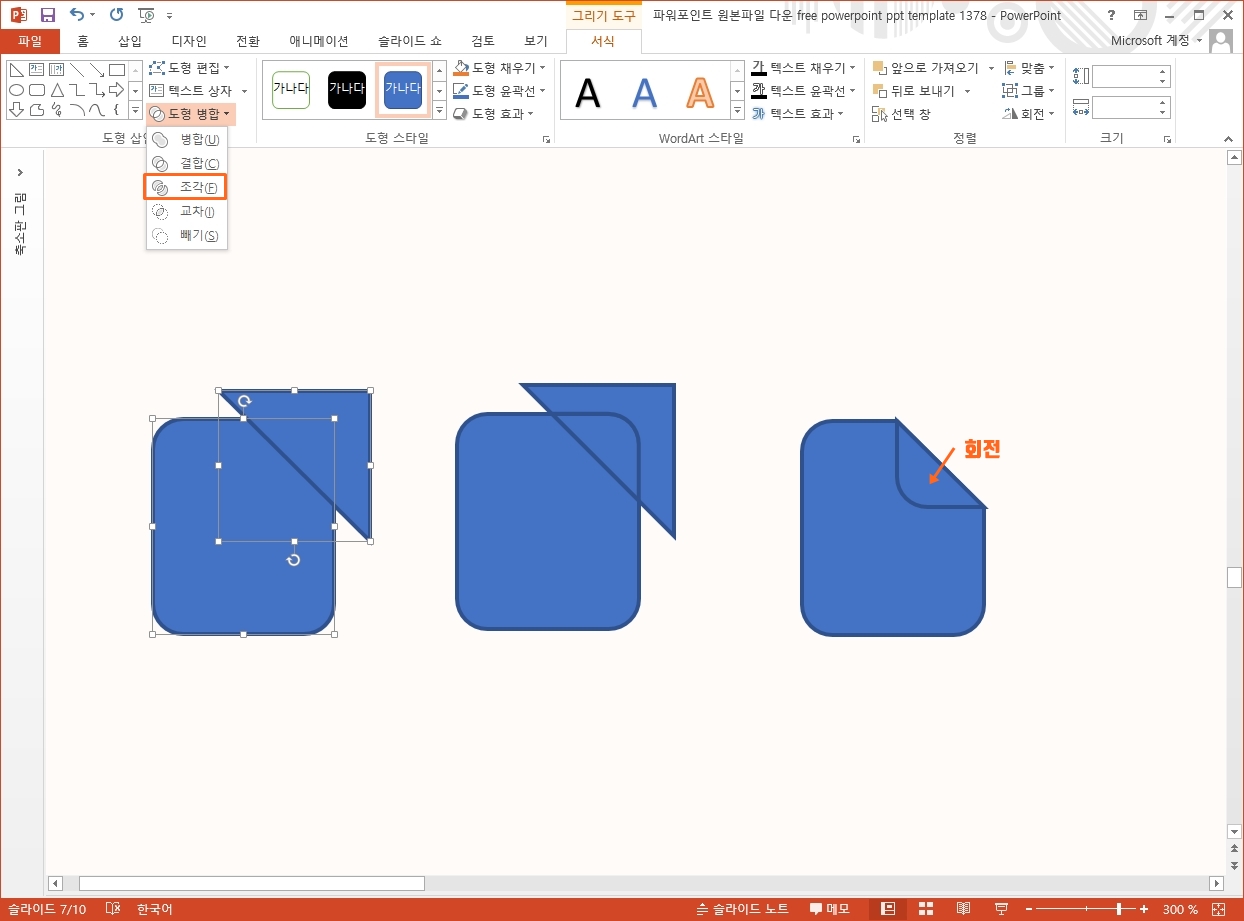Open 맞춤 align dropdown
Viewport: 1244px width, 921px height.
[x=1029, y=68]
